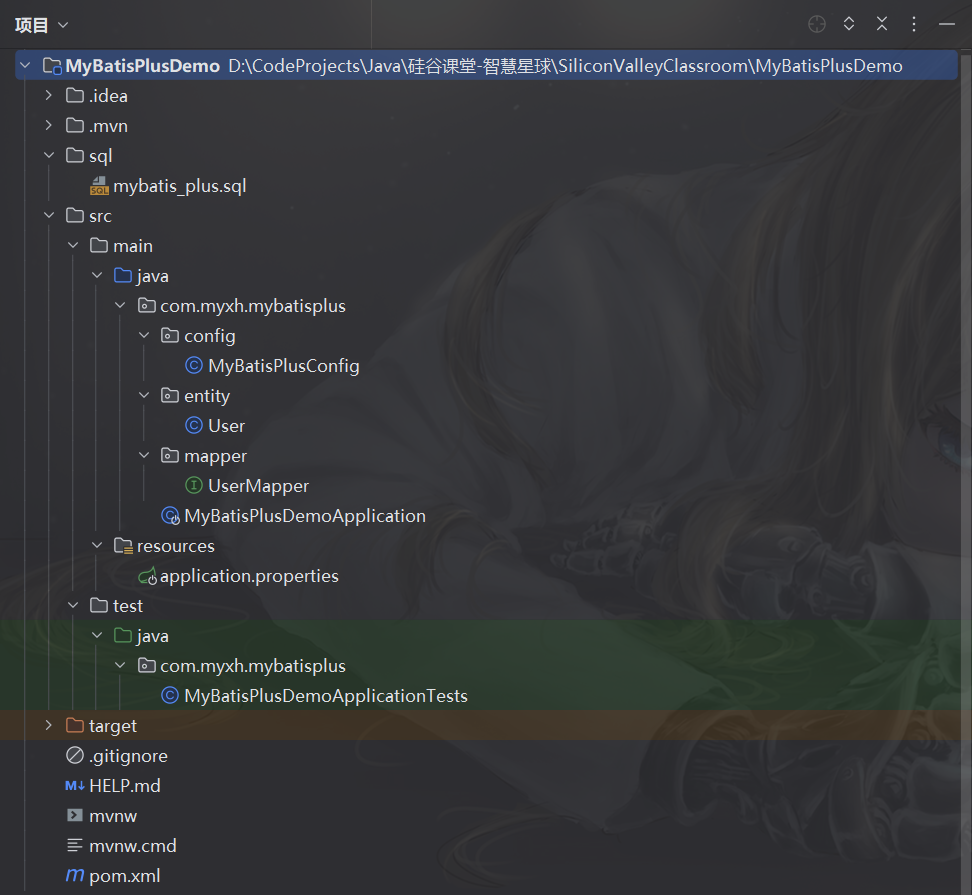
Task: Collapse the entity package
Action: [x=144, y=395]
